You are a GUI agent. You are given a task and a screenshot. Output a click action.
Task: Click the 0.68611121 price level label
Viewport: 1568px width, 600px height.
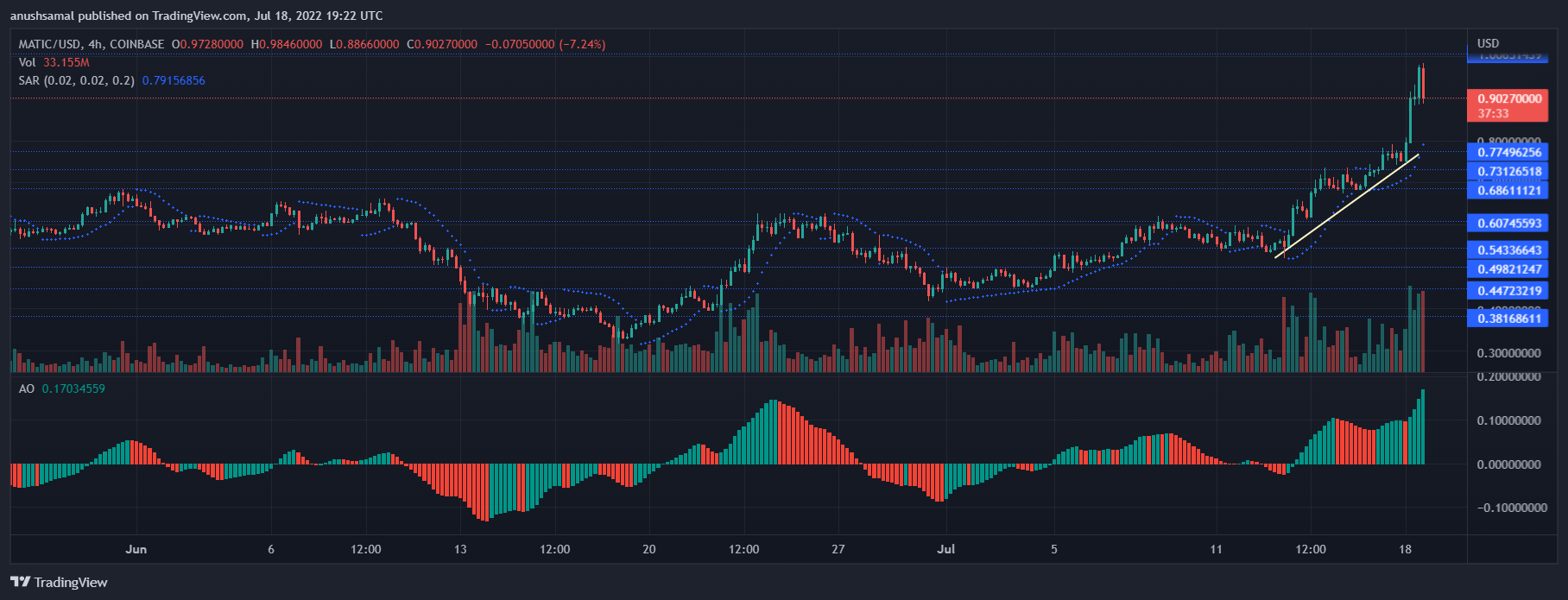(x=1508, y=190)
